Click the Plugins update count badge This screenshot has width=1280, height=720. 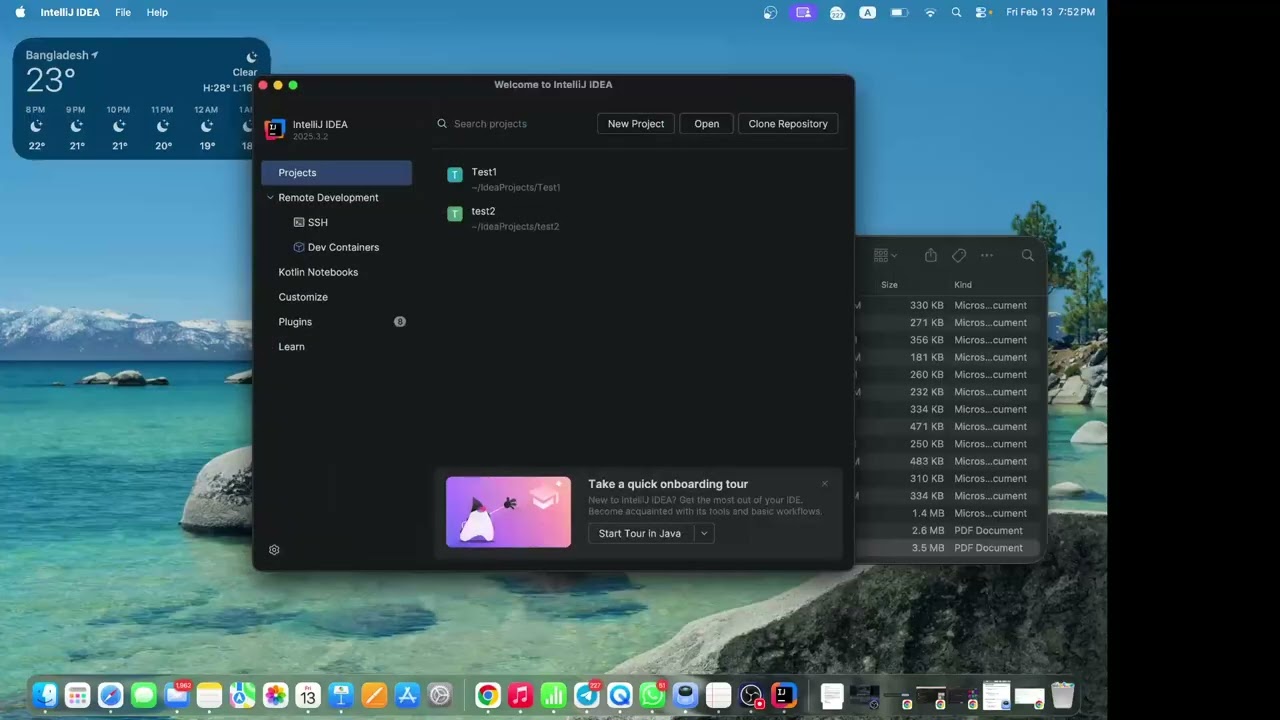click(400, 322)
